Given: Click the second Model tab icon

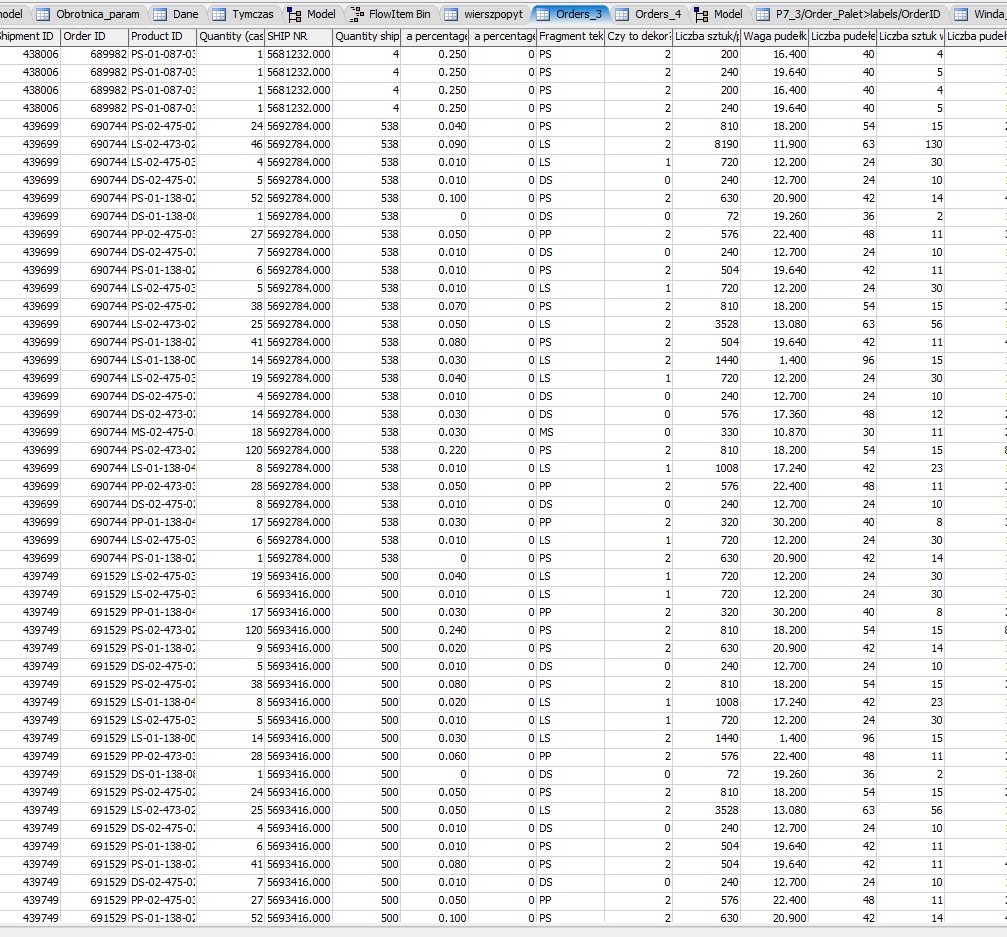Looking at the screenshot, I should pos(701,14).
